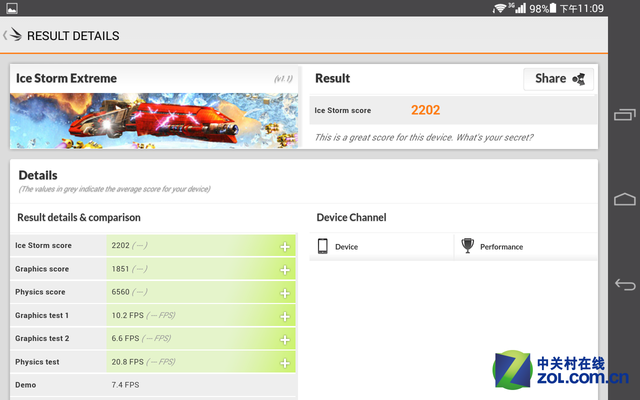
Task: Open the Device tab in Device Channel
Action: [381, 247]
